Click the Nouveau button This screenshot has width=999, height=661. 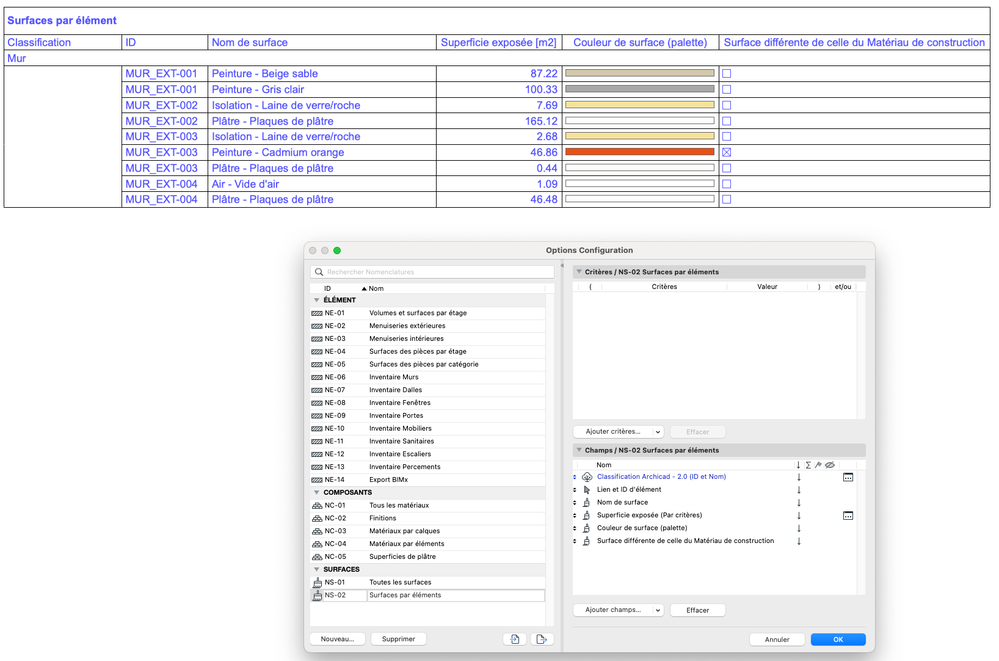(337, 639)
